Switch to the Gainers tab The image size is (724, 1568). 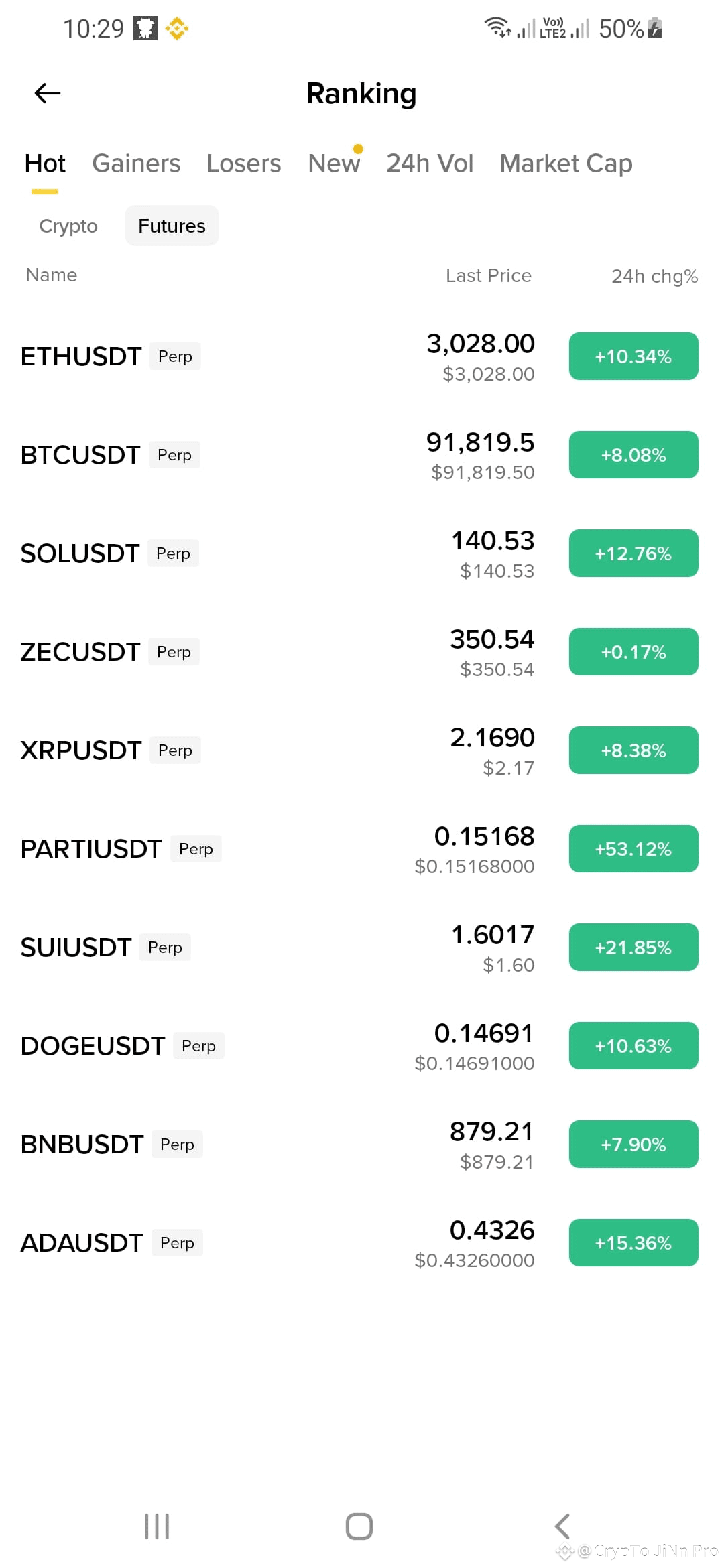(136, 164)
